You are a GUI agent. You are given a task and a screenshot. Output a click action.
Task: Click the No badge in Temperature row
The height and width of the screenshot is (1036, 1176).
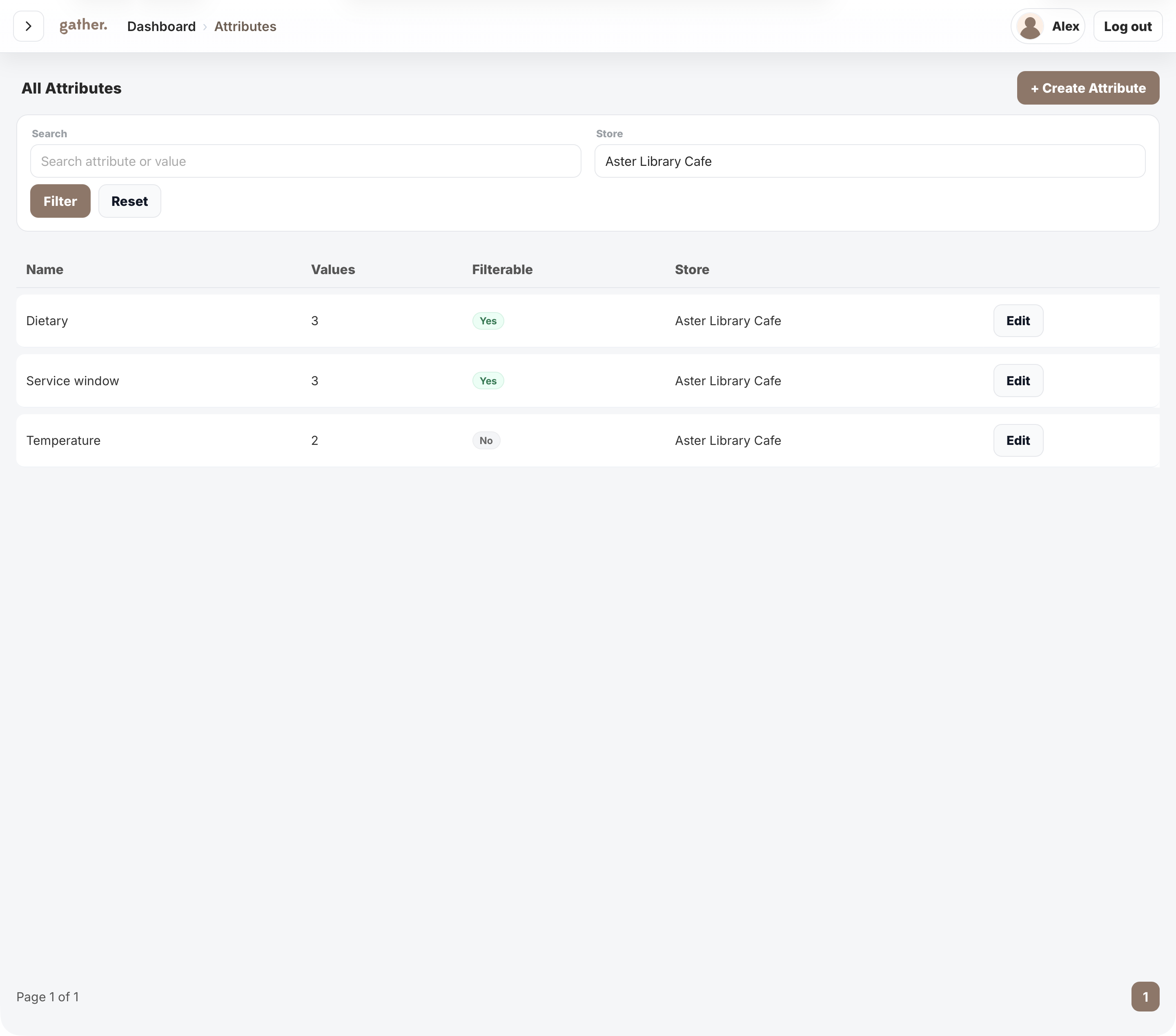pos(486,441)
